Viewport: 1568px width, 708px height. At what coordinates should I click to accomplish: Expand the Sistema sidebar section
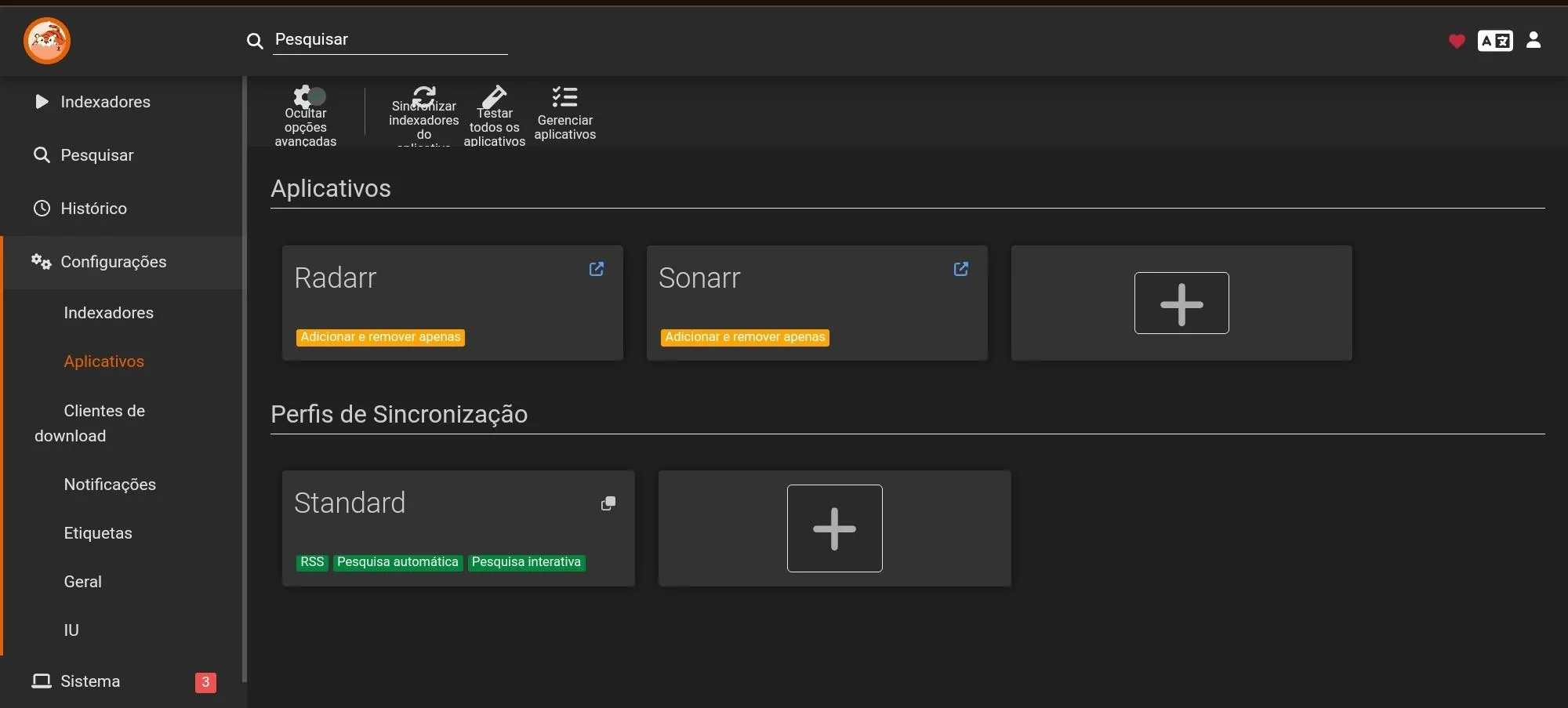coord(90,681)
